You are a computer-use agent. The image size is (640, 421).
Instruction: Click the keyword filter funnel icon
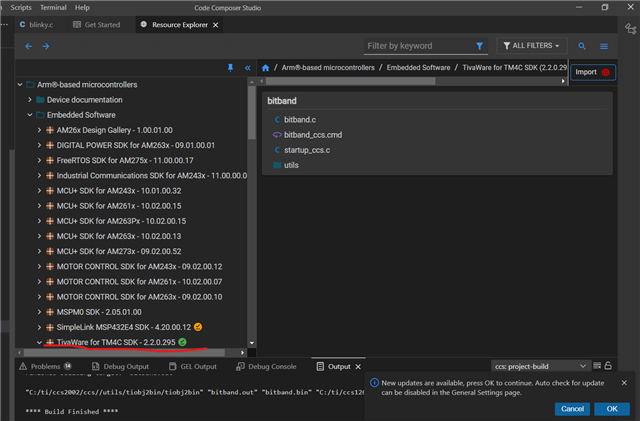click(480, 46)
